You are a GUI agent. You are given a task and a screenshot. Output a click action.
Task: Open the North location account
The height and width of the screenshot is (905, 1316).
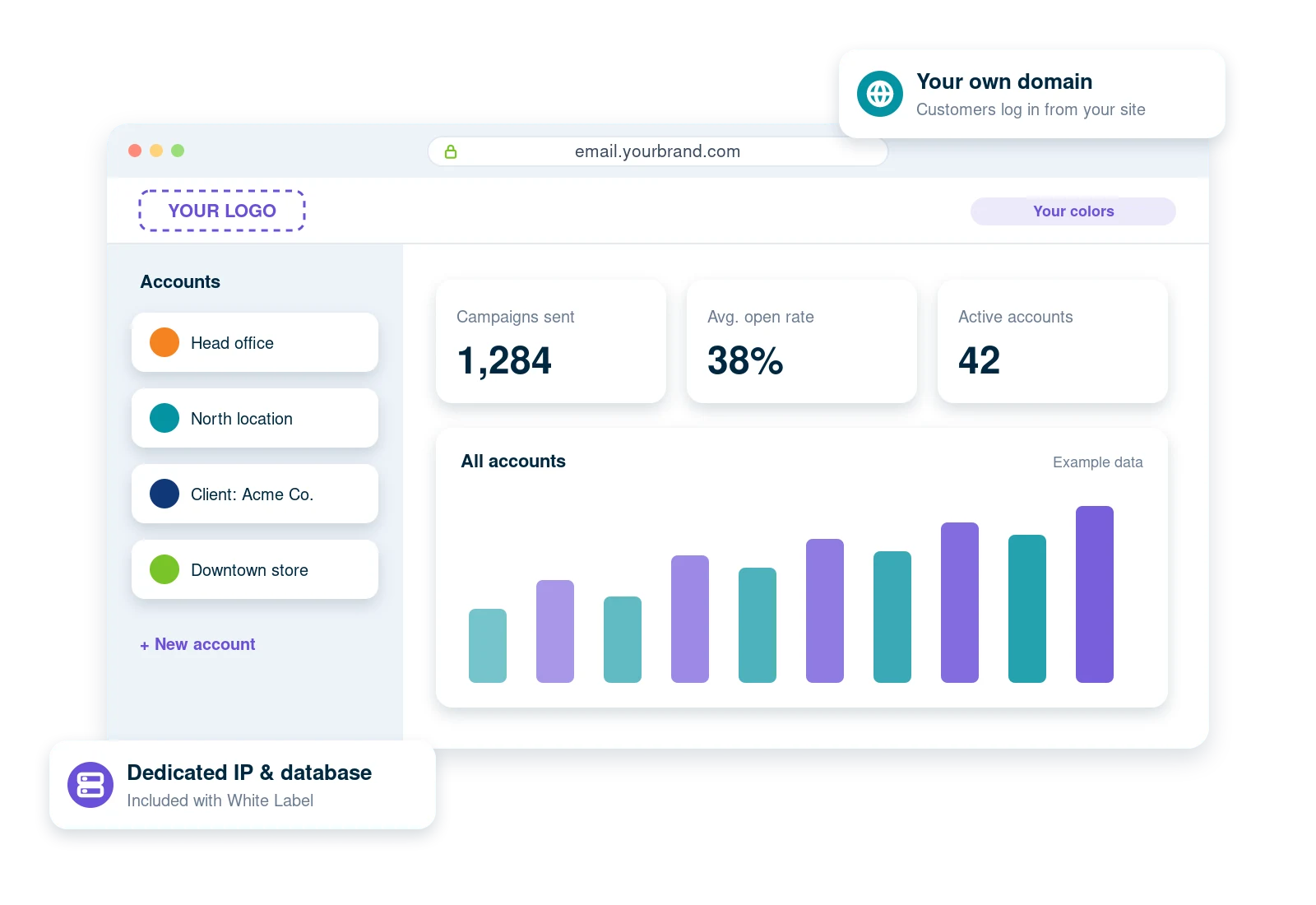point(255,418)
